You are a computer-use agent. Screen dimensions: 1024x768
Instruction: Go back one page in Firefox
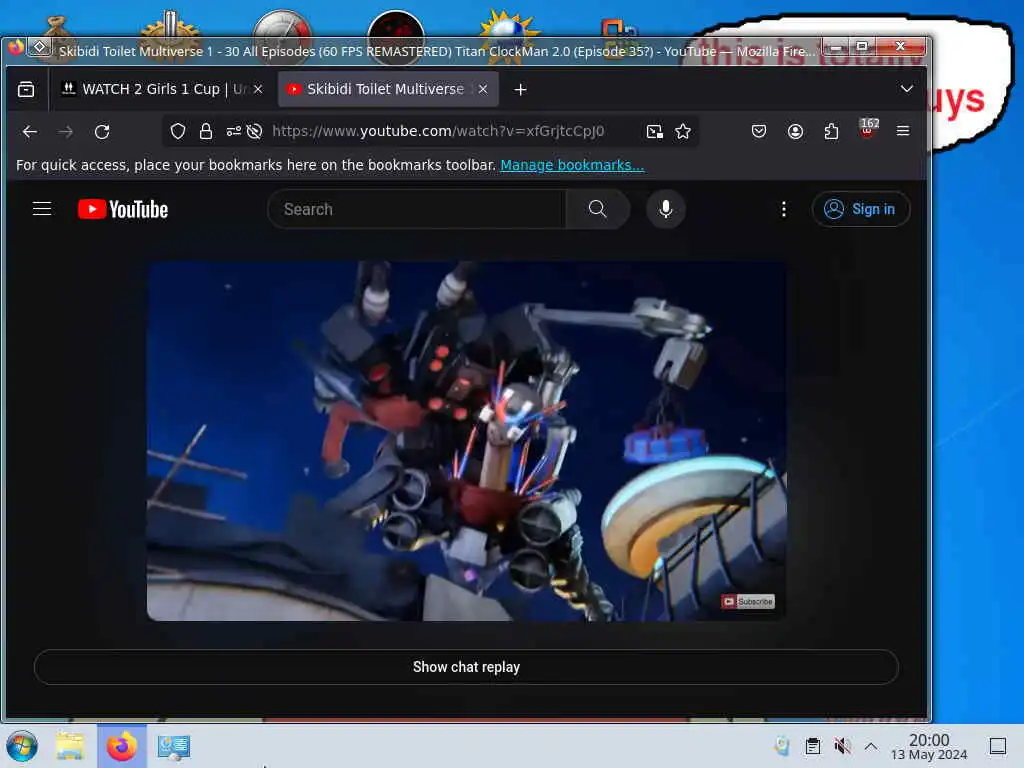point(29,132)
